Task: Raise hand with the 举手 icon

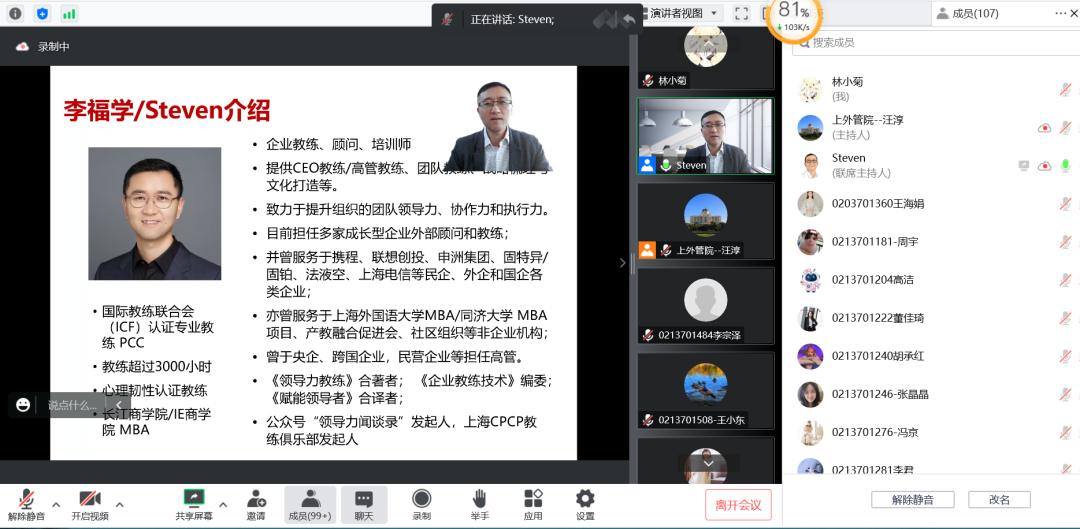Action: (x=479, y=499)
